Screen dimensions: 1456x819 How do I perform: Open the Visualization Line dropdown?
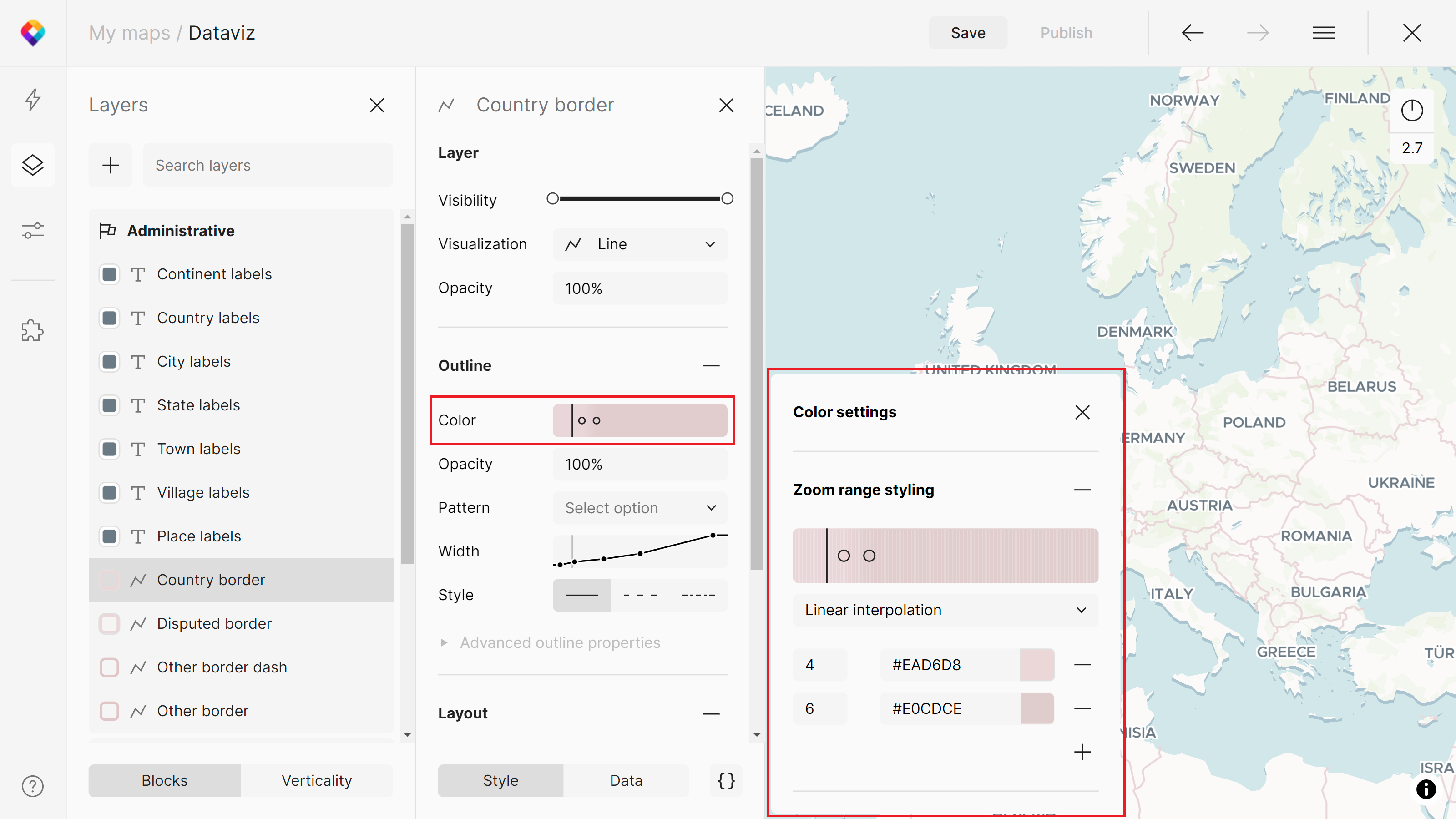pos(640,244)
